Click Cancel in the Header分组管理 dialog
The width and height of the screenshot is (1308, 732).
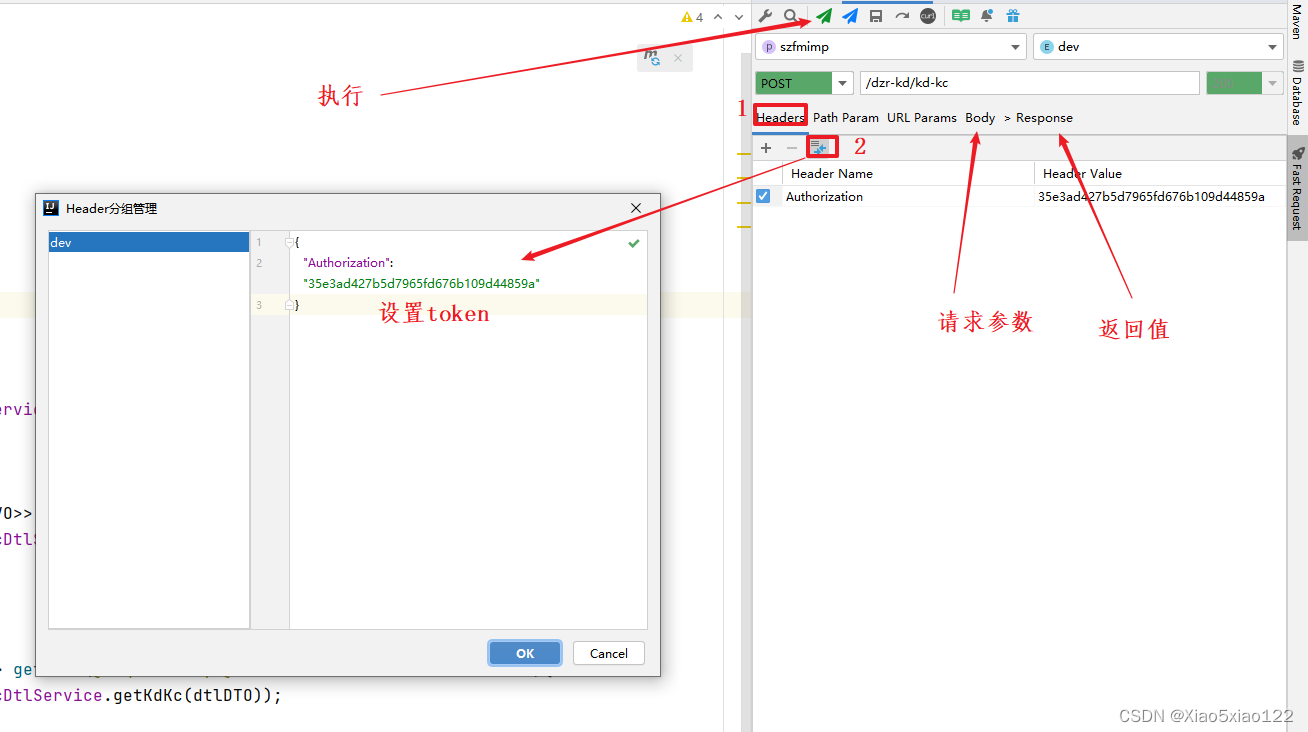pyautogui.click(x=609, y=653)
